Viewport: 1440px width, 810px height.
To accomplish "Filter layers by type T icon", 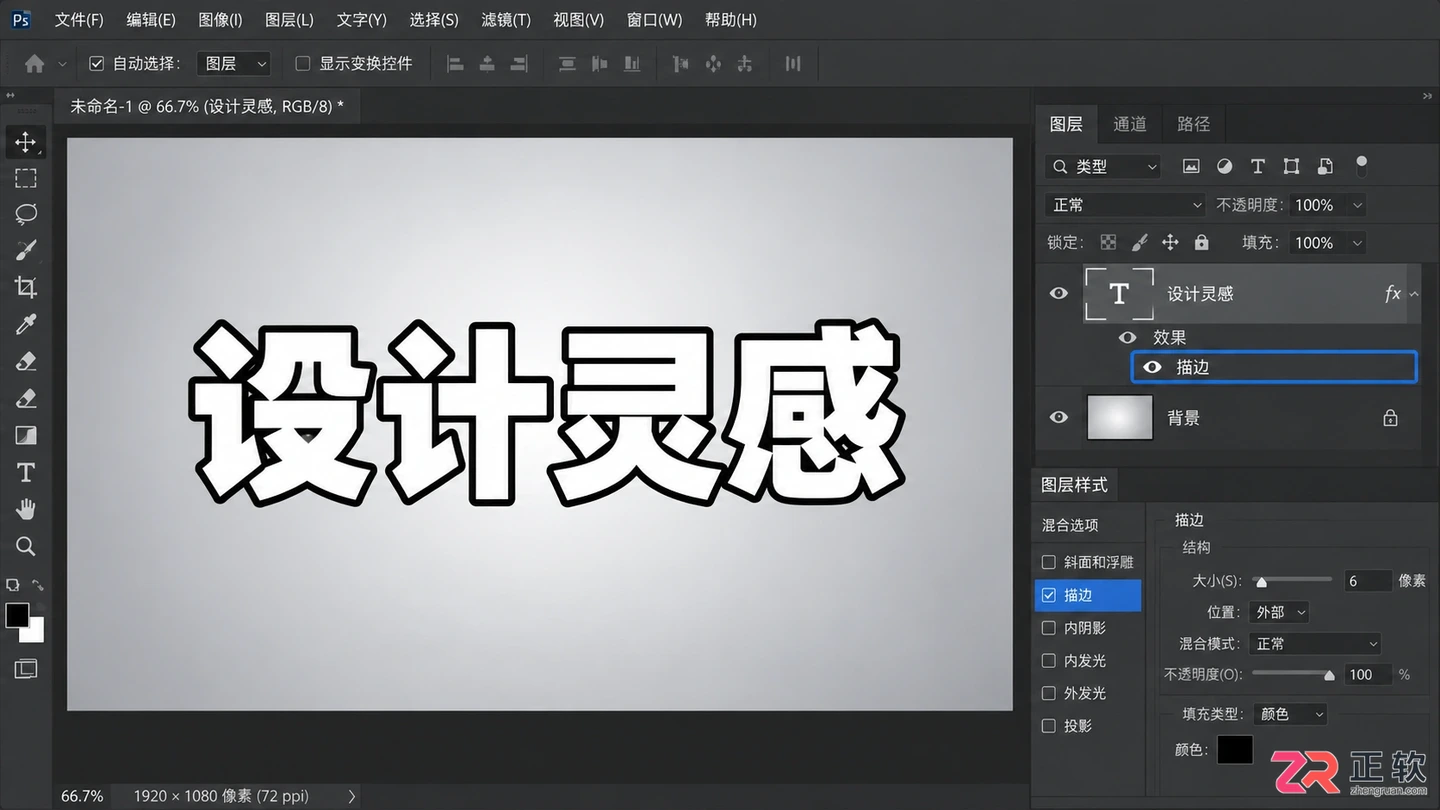I will (1258, 167).
